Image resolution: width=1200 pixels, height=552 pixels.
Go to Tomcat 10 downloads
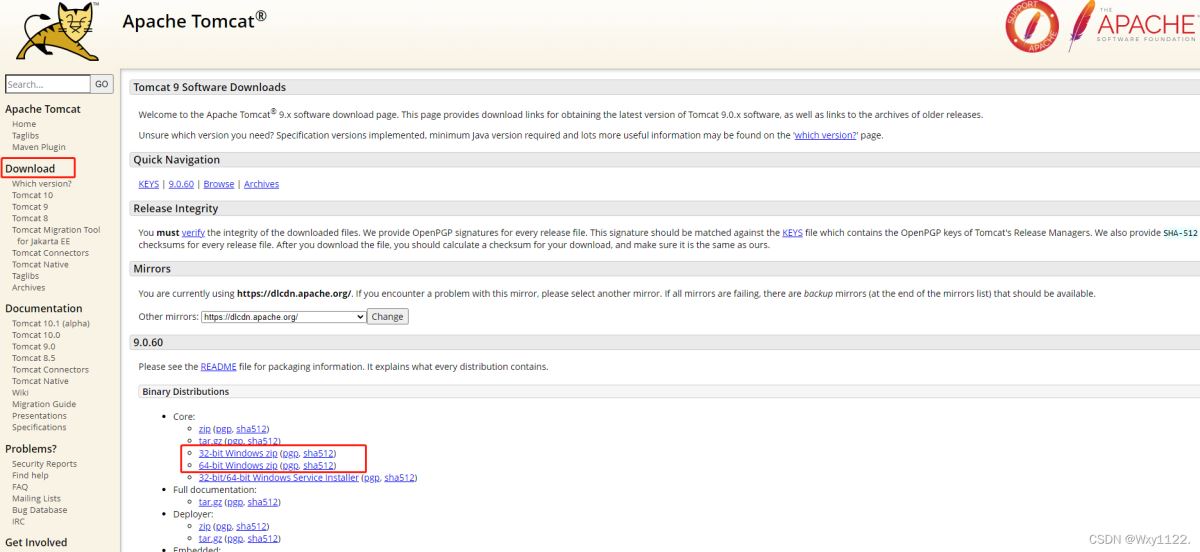point(32,195)
